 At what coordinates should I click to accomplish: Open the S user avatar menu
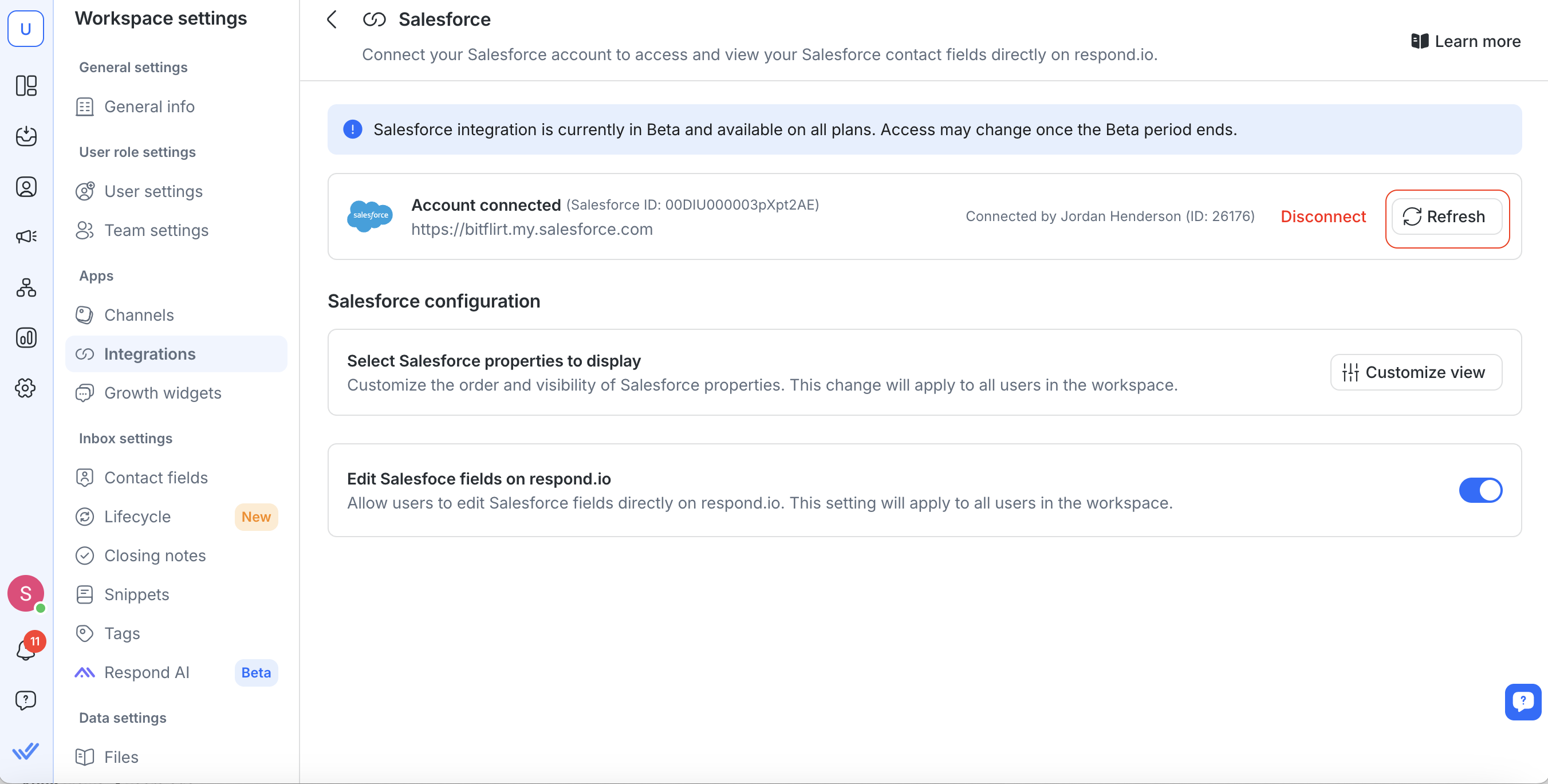tap(26, 593)
